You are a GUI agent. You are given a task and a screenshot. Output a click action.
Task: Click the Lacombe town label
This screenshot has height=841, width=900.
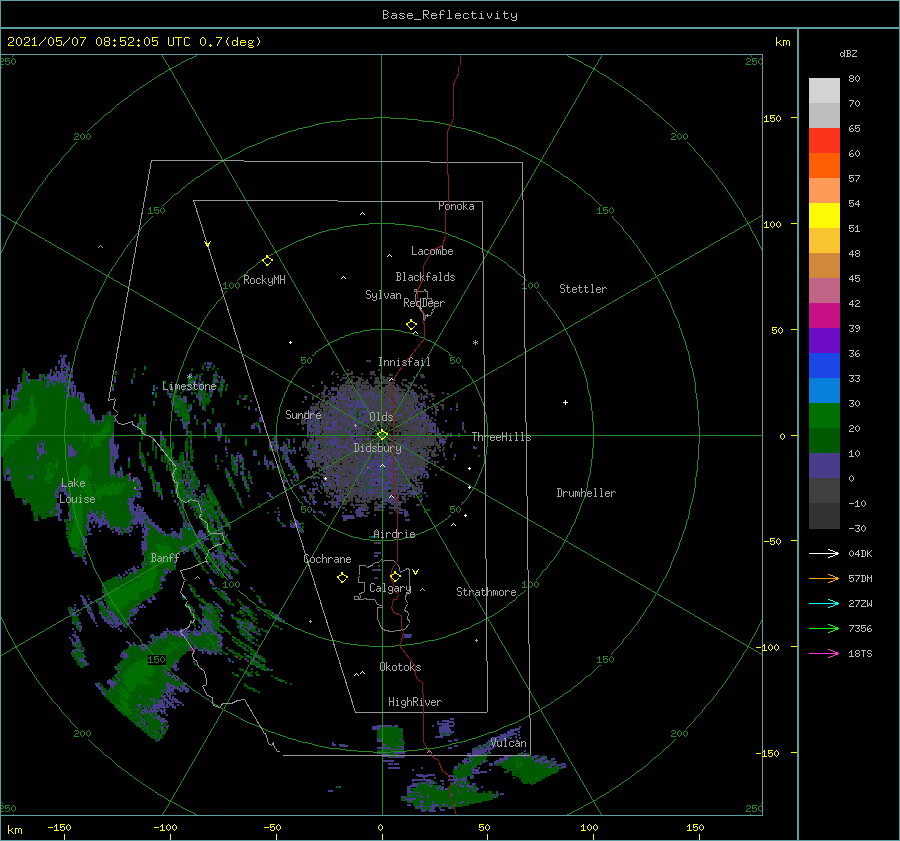tap(432, 251)
